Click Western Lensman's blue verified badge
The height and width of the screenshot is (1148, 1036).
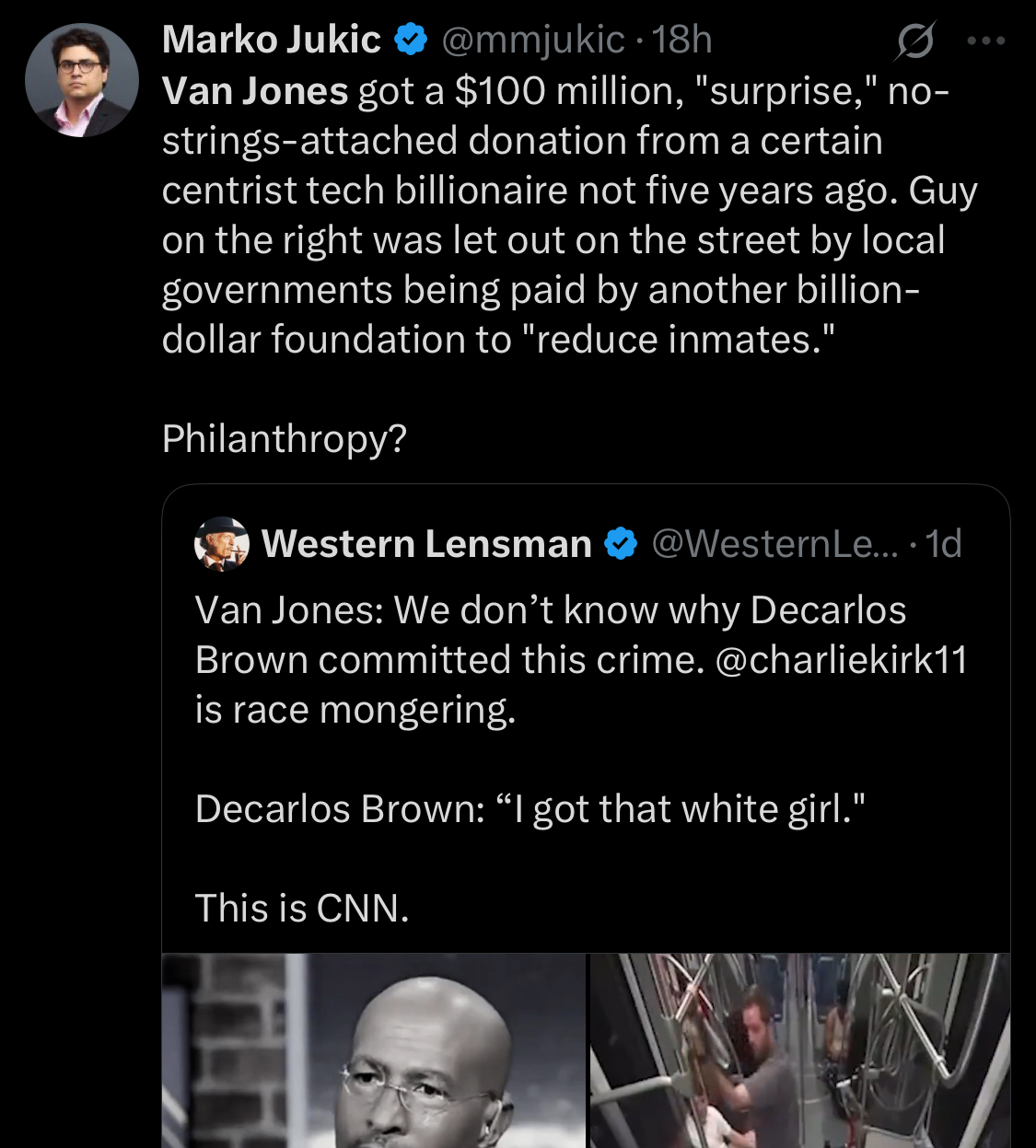coord(621,544)
